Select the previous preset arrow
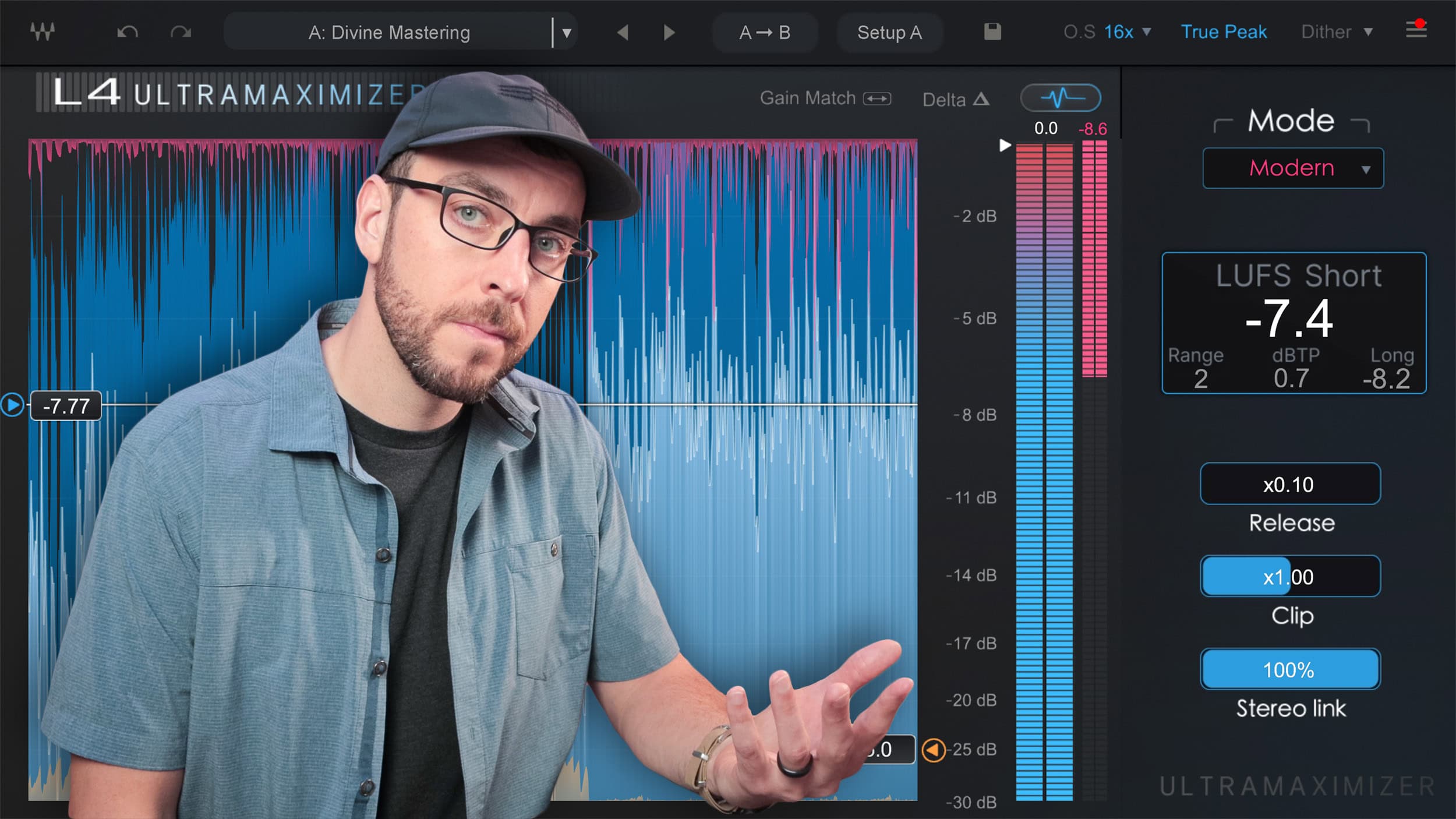The height and width of the screenshot is (819, 1456). click(x=622, y=33)
